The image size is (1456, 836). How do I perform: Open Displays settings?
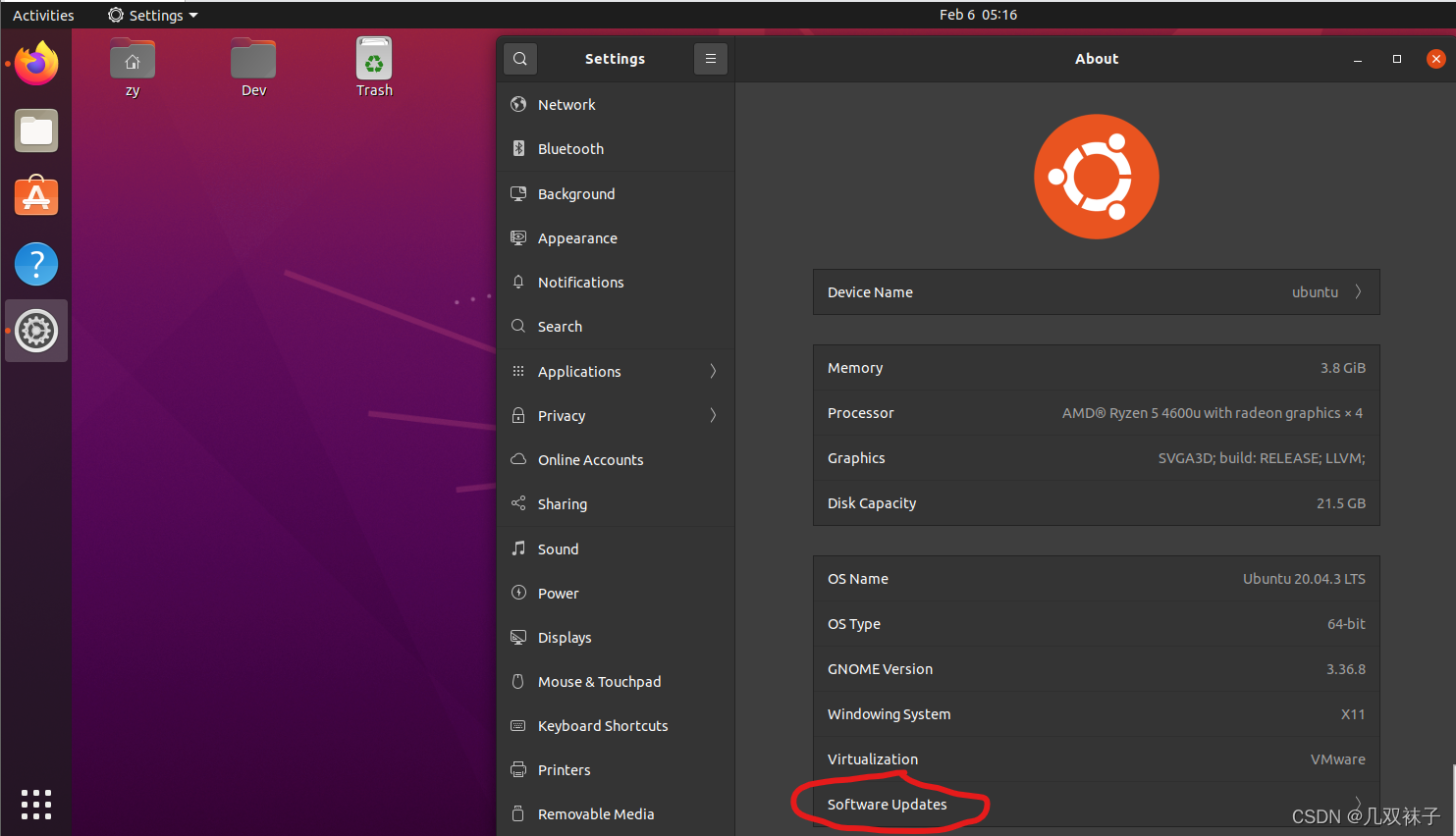pyautogui.click(x=616, y=637)
